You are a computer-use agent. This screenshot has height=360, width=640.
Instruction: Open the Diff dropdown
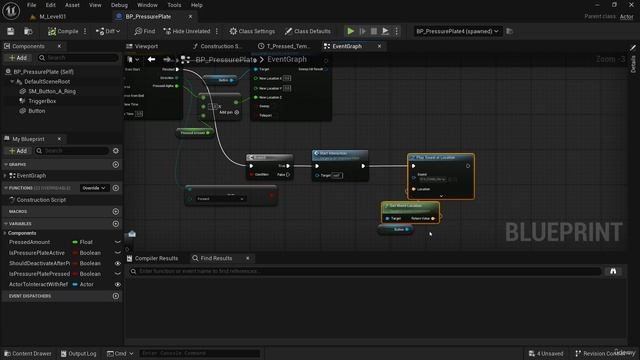[108, 31]
